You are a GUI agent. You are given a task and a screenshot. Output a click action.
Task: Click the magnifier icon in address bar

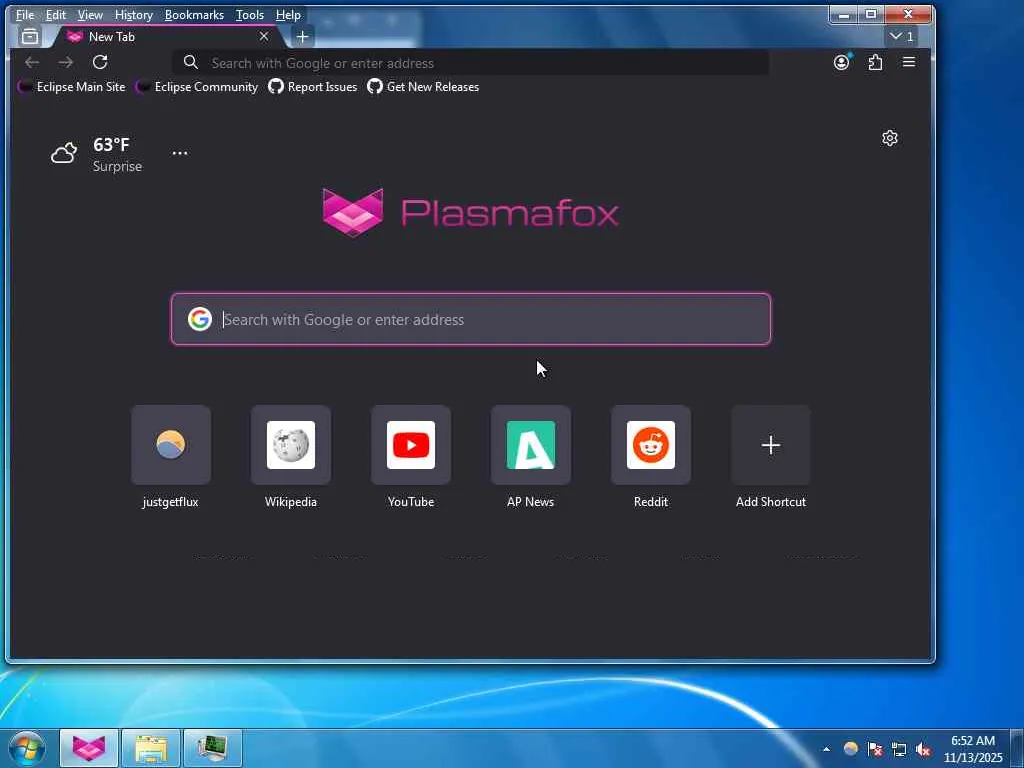190,62
